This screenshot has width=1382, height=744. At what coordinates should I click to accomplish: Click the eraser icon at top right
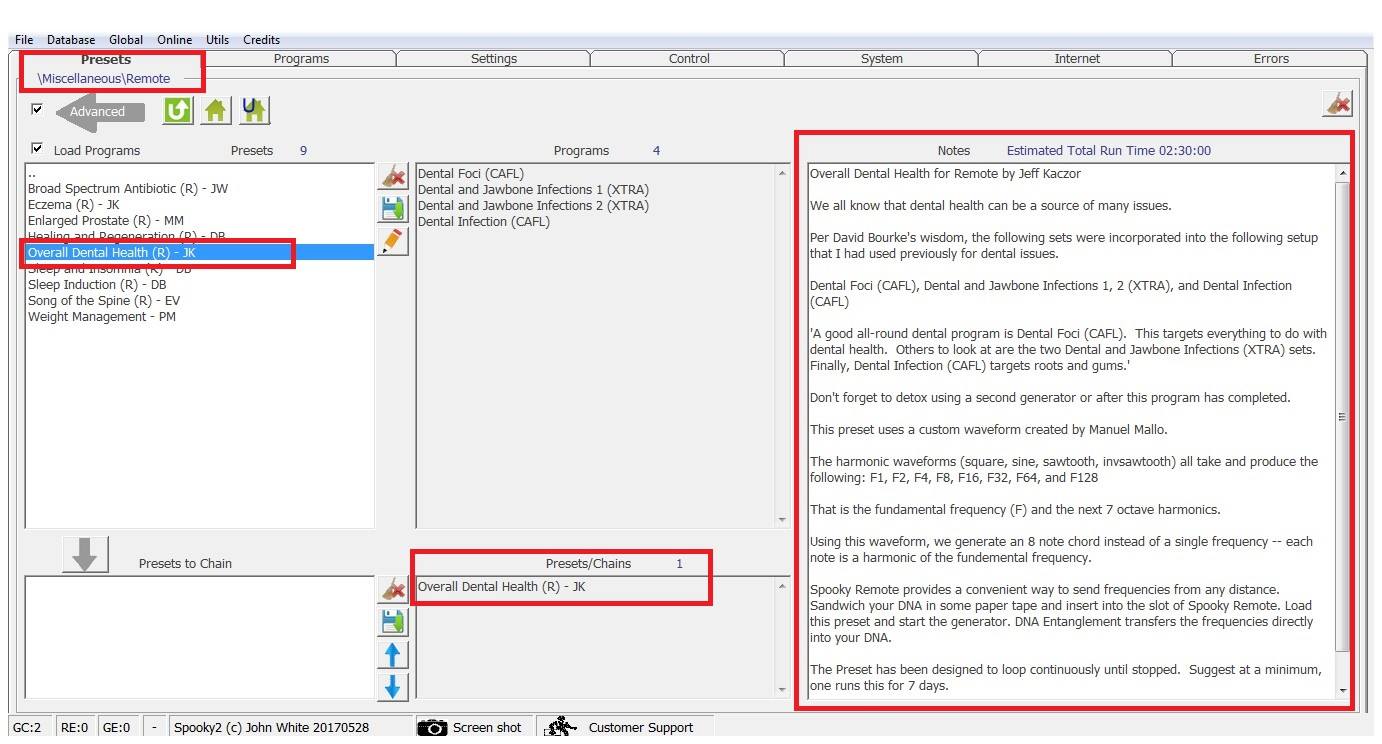coord(1337,103)
